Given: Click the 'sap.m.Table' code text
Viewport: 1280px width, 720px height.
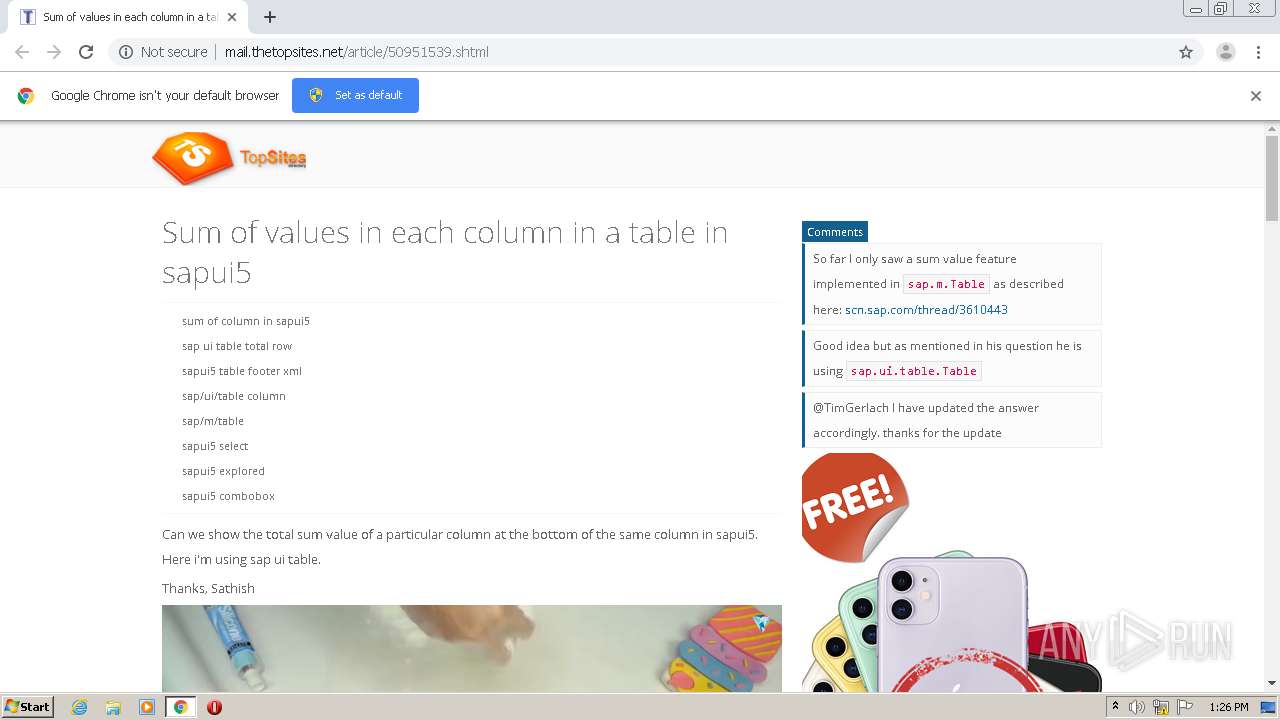Looking at the screenshot, I should (x=946, y=284).
